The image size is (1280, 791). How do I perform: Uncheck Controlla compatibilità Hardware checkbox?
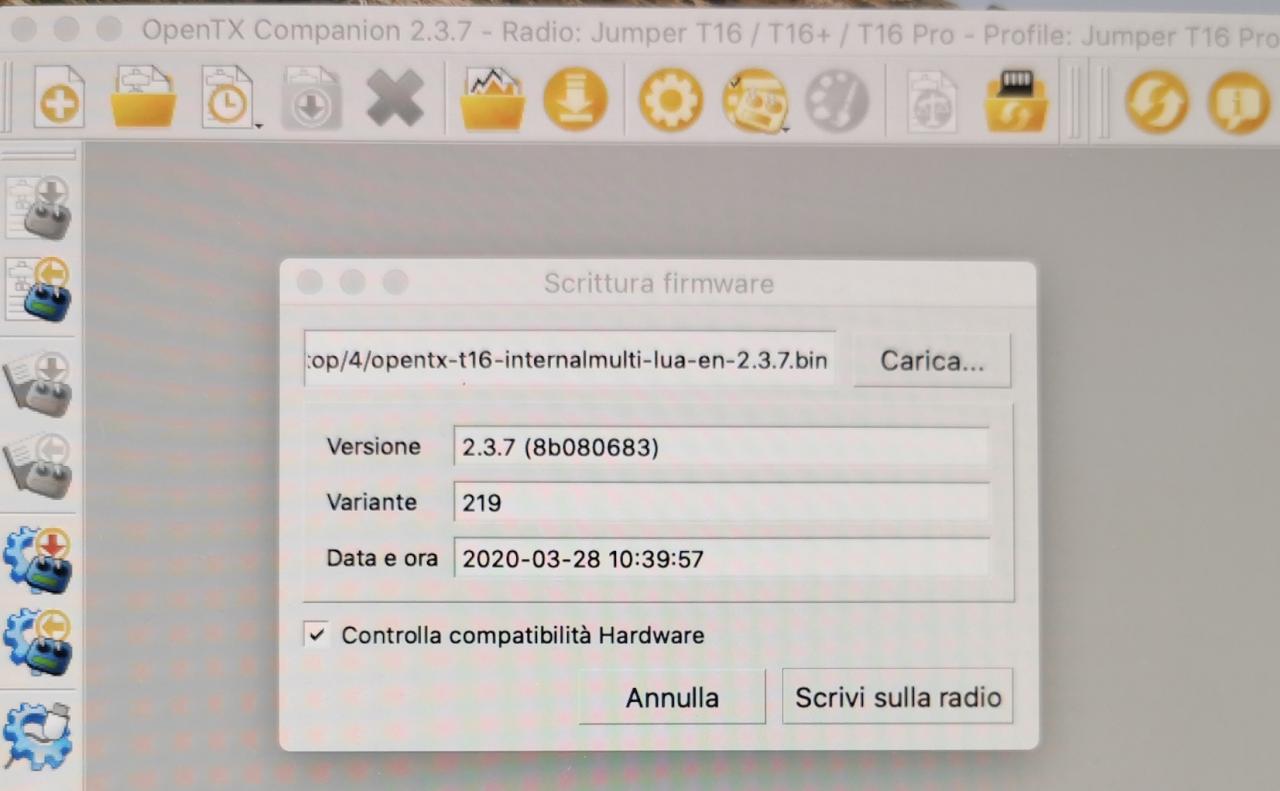click(317, 635)
